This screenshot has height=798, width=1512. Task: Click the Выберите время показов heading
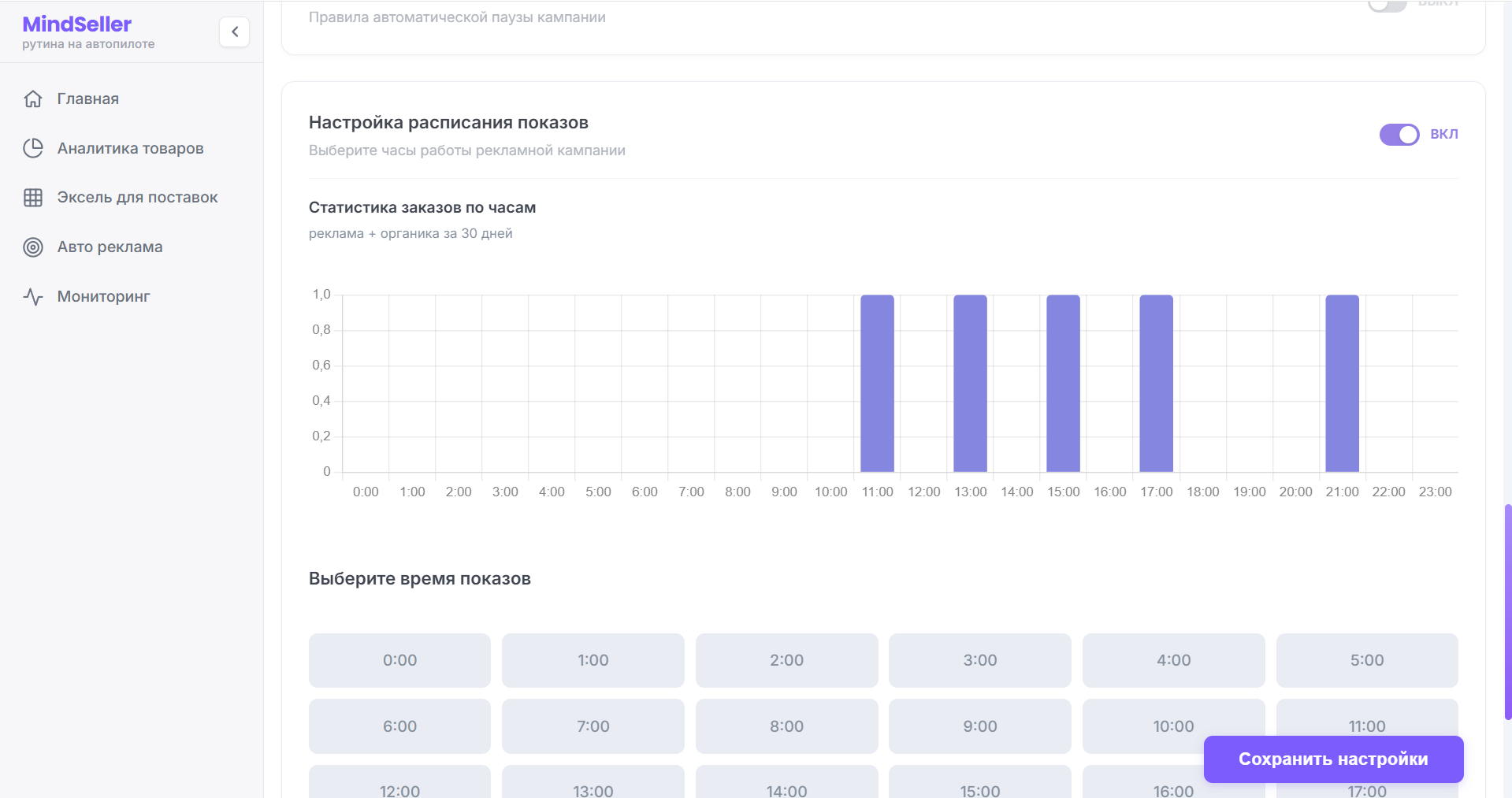click(x=420, y=579)
